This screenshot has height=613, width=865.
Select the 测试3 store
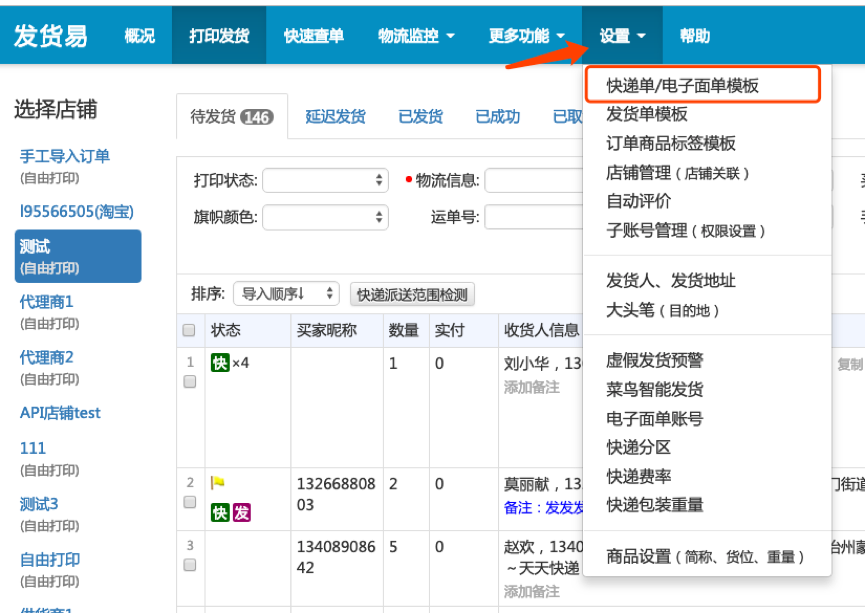coord(39,504)
